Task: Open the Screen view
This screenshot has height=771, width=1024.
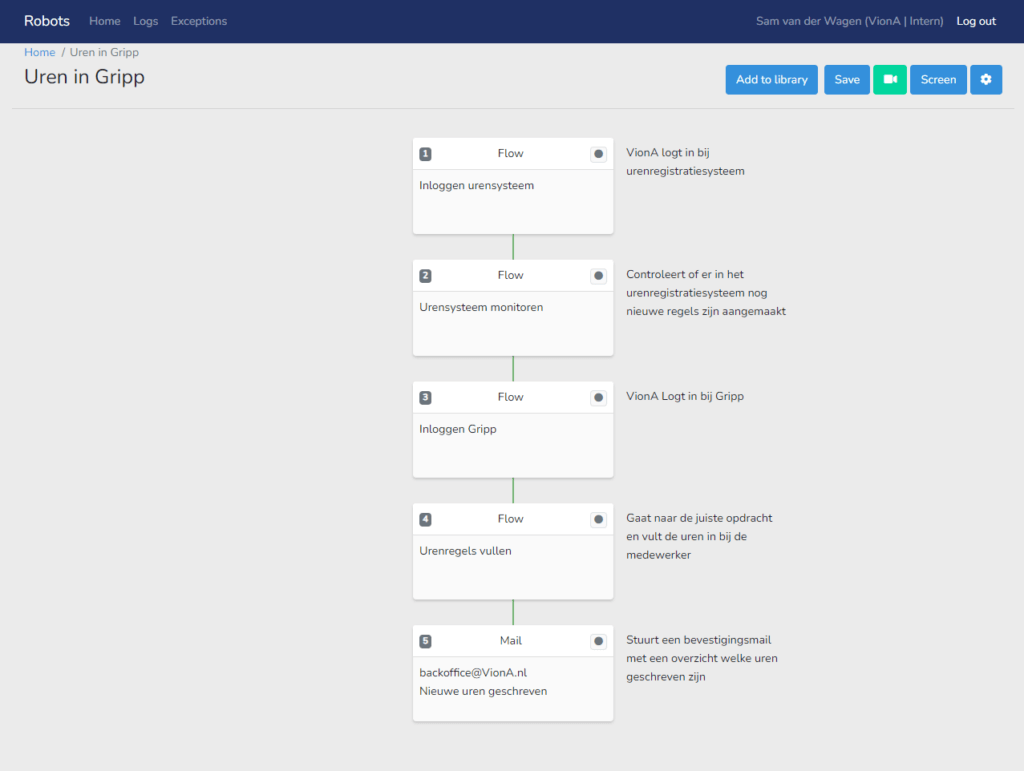Action: click(938, 79)
